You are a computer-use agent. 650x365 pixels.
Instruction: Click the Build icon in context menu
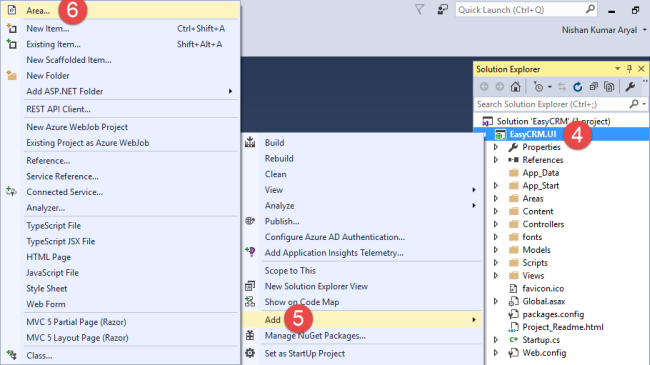click(250, 142)
